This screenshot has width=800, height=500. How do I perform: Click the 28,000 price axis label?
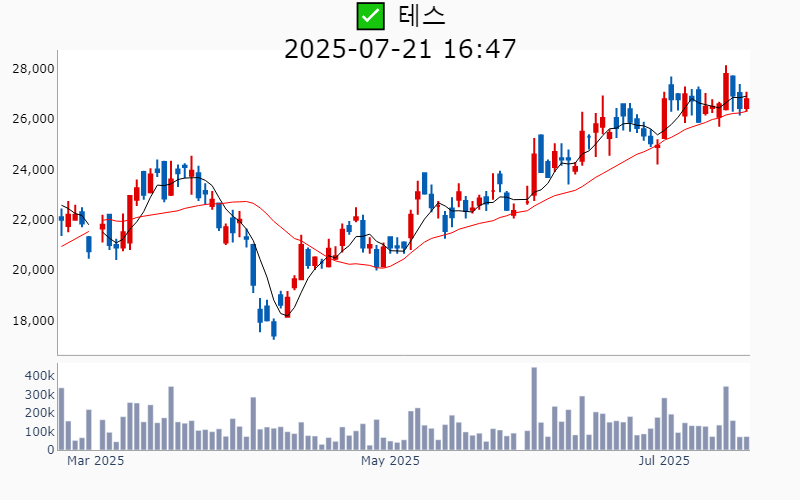point(33,69)
